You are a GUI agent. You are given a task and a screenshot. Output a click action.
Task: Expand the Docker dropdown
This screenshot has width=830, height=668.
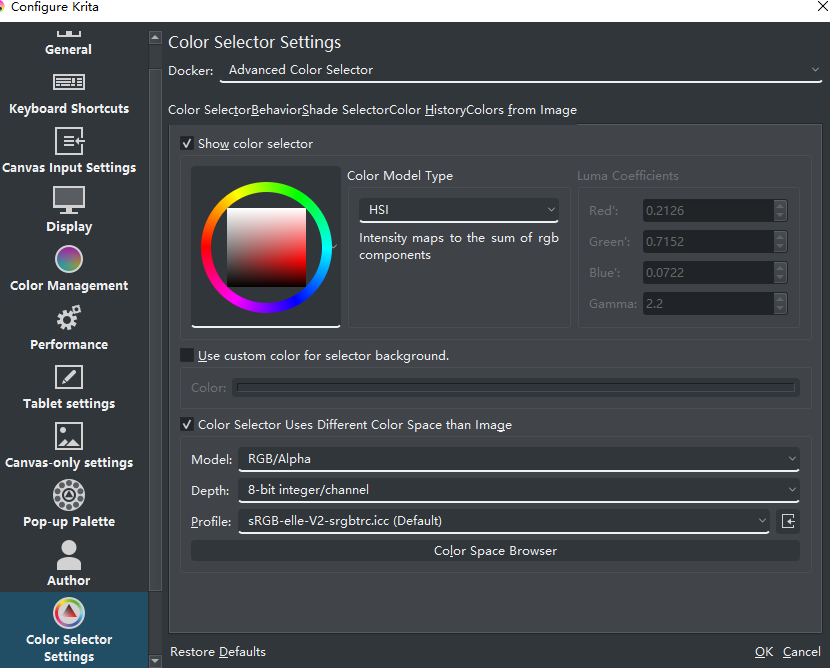coord(521,70)
